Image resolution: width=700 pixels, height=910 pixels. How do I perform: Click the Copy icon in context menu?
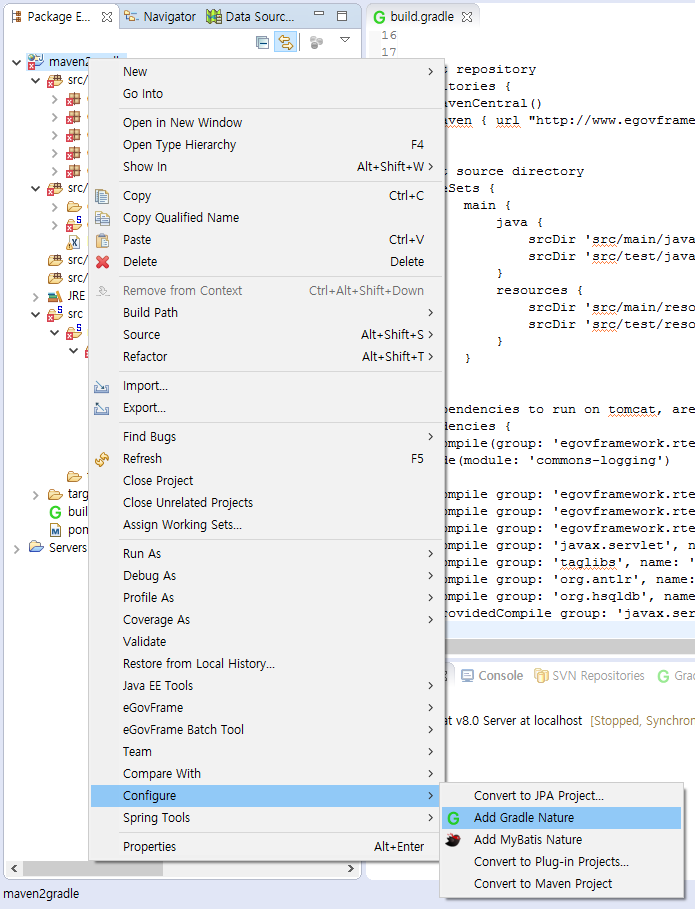point(102,196)
